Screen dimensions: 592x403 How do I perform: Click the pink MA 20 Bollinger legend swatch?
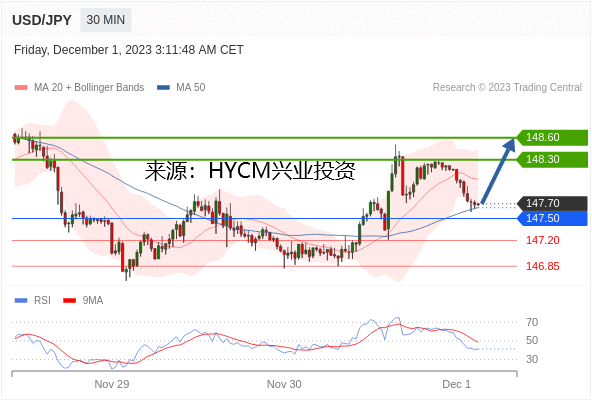[x=21, y=88]
